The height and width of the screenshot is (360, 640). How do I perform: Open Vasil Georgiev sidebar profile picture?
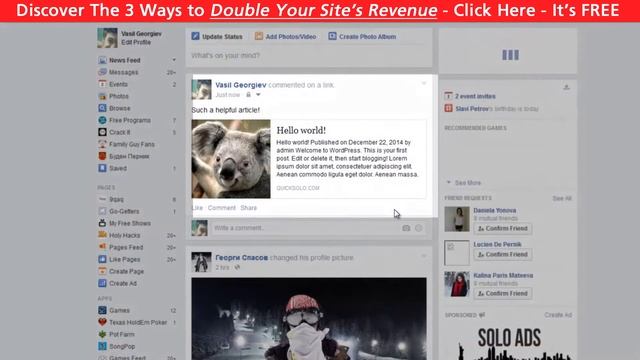coord(107,38)
